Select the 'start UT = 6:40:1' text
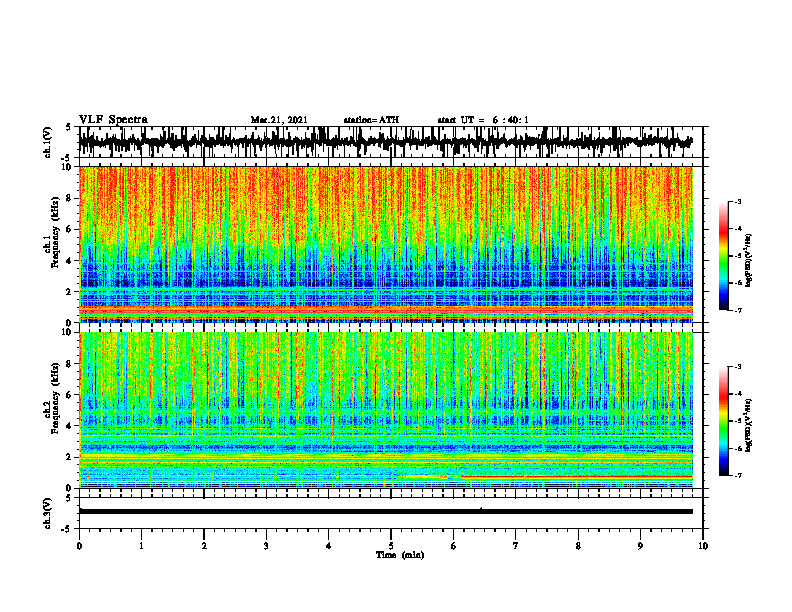Image resolution: width=792 pixels, height=612 pixels. [483, 120]
